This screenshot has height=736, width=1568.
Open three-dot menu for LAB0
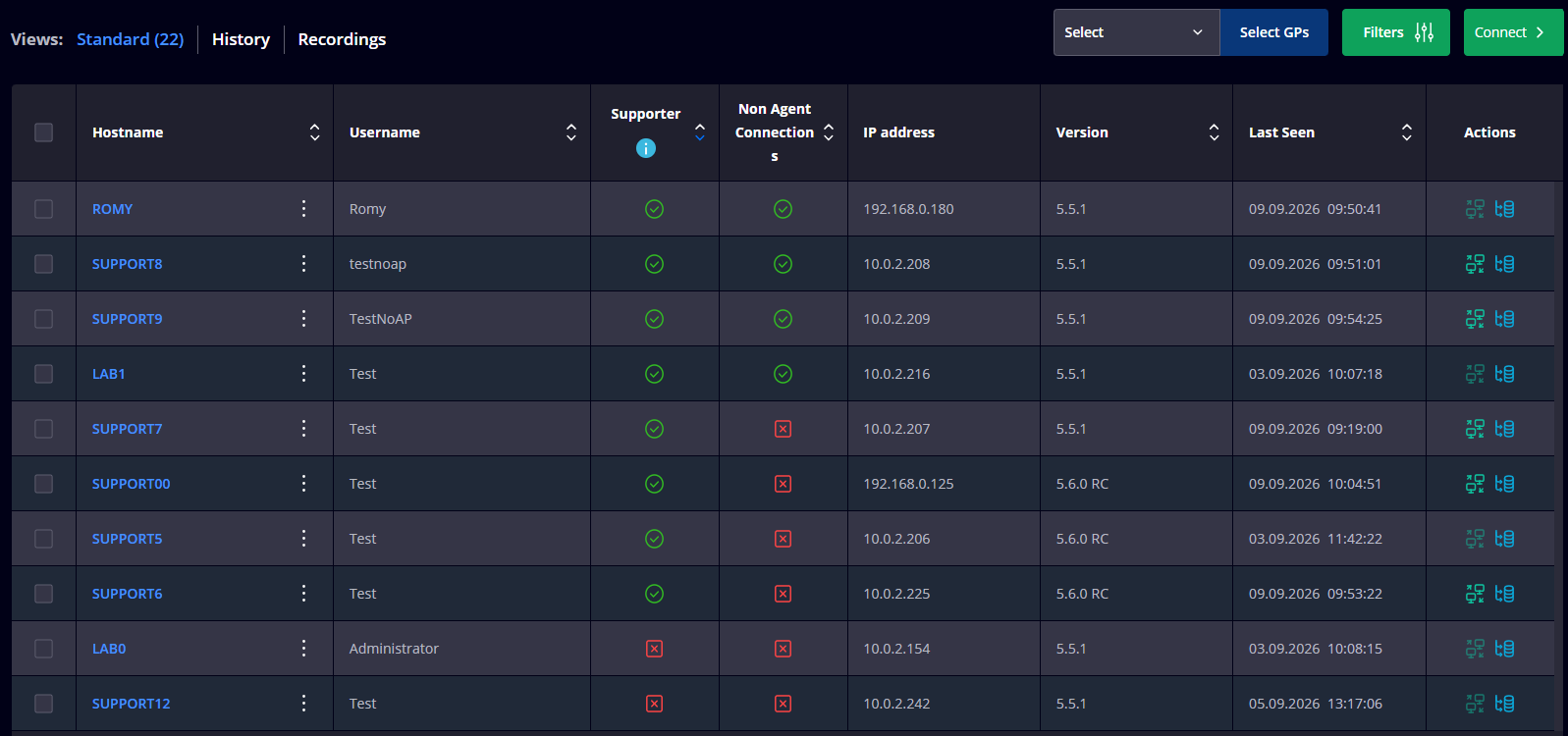303,648
